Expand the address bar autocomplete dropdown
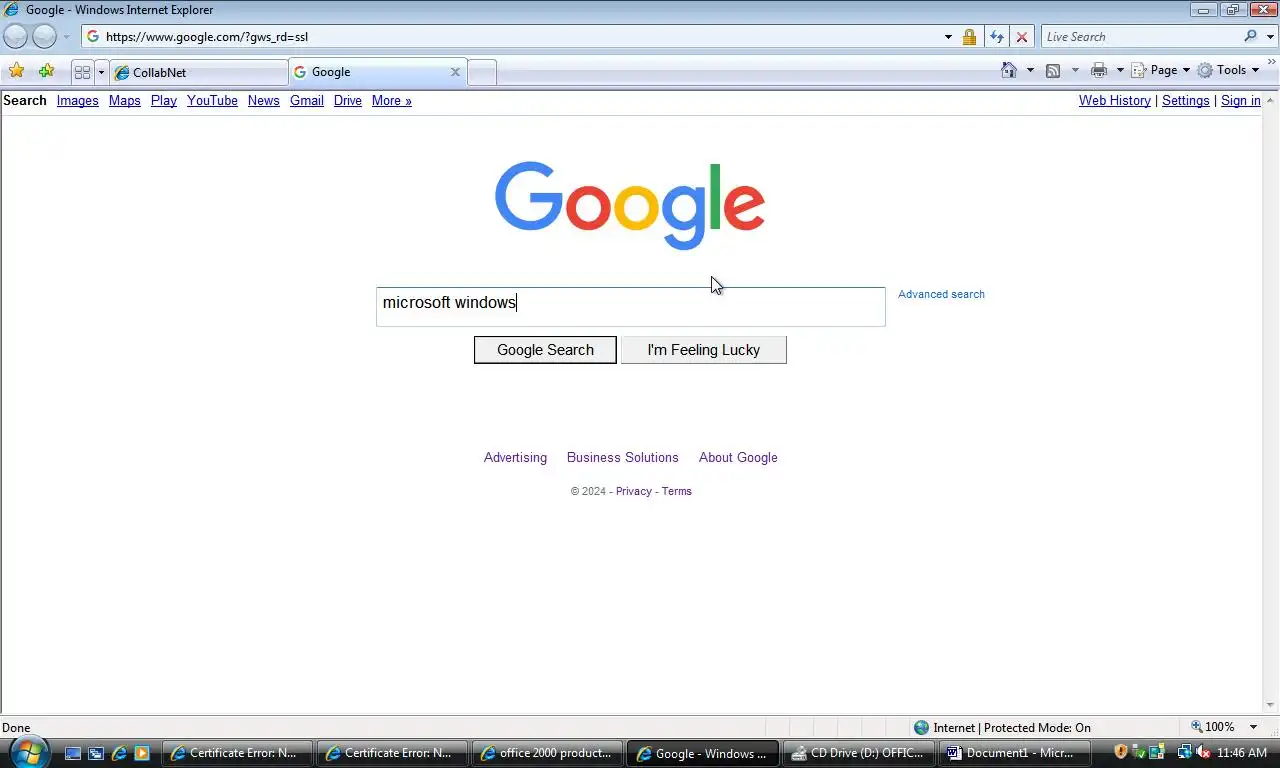 coord(948,37)
